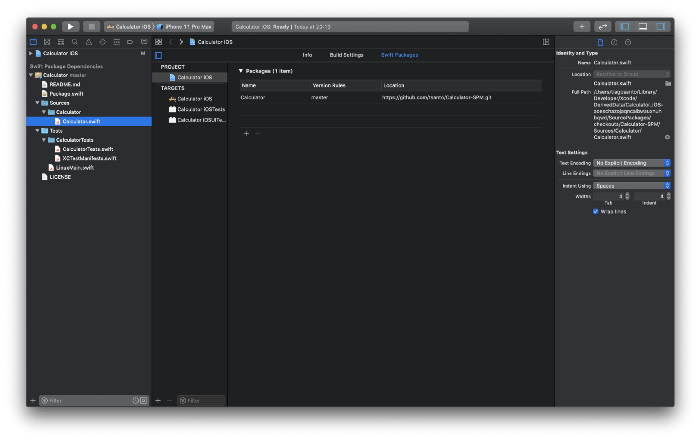Switch to the Info tab
Image resolution: width=700 pixels, height=441 pixels.
tap(307, 55)
